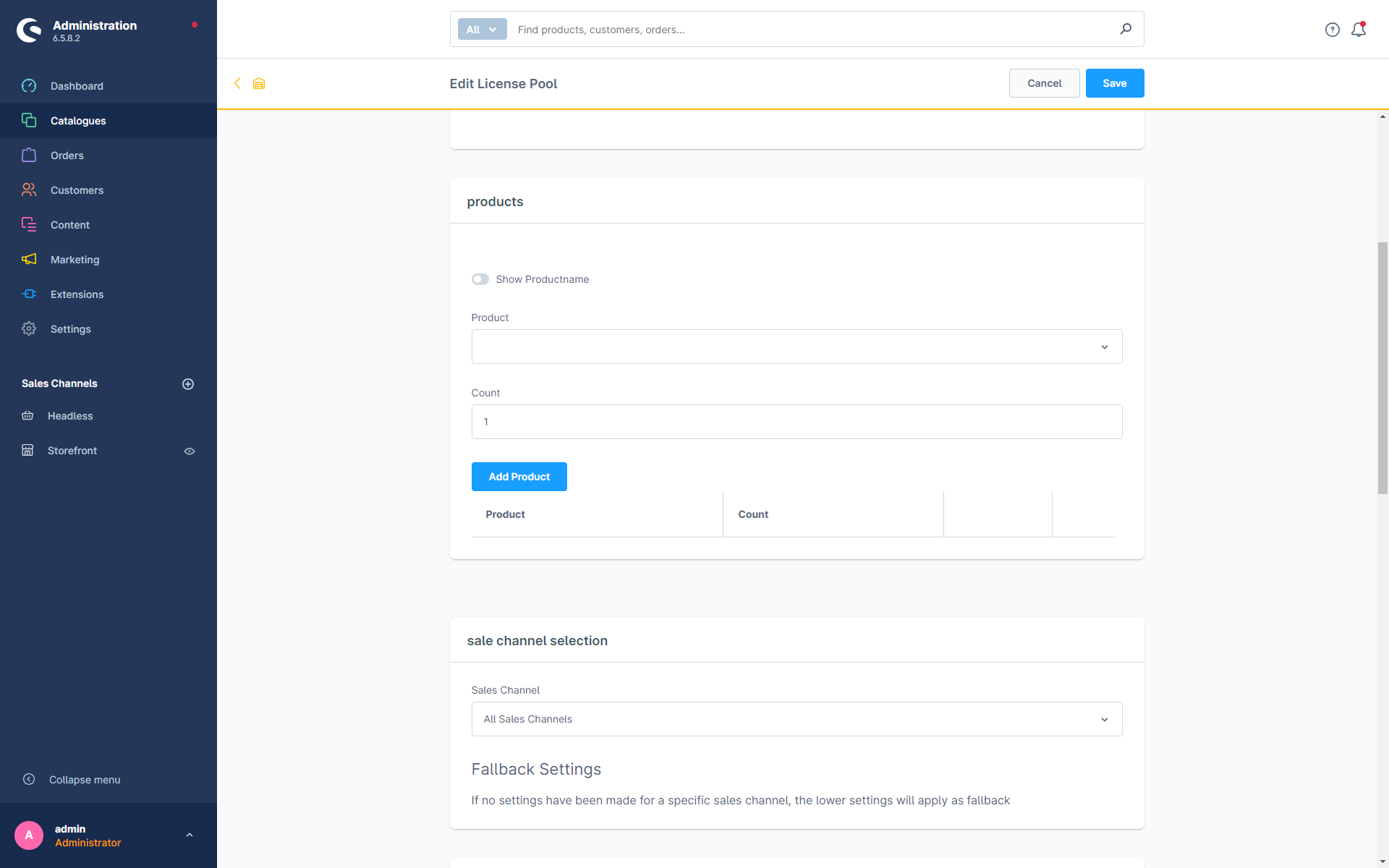The width and height of the screenshot is (1389, 868).
Task: Open the Dashboard menu item
Action: click(x=109, y=86)
